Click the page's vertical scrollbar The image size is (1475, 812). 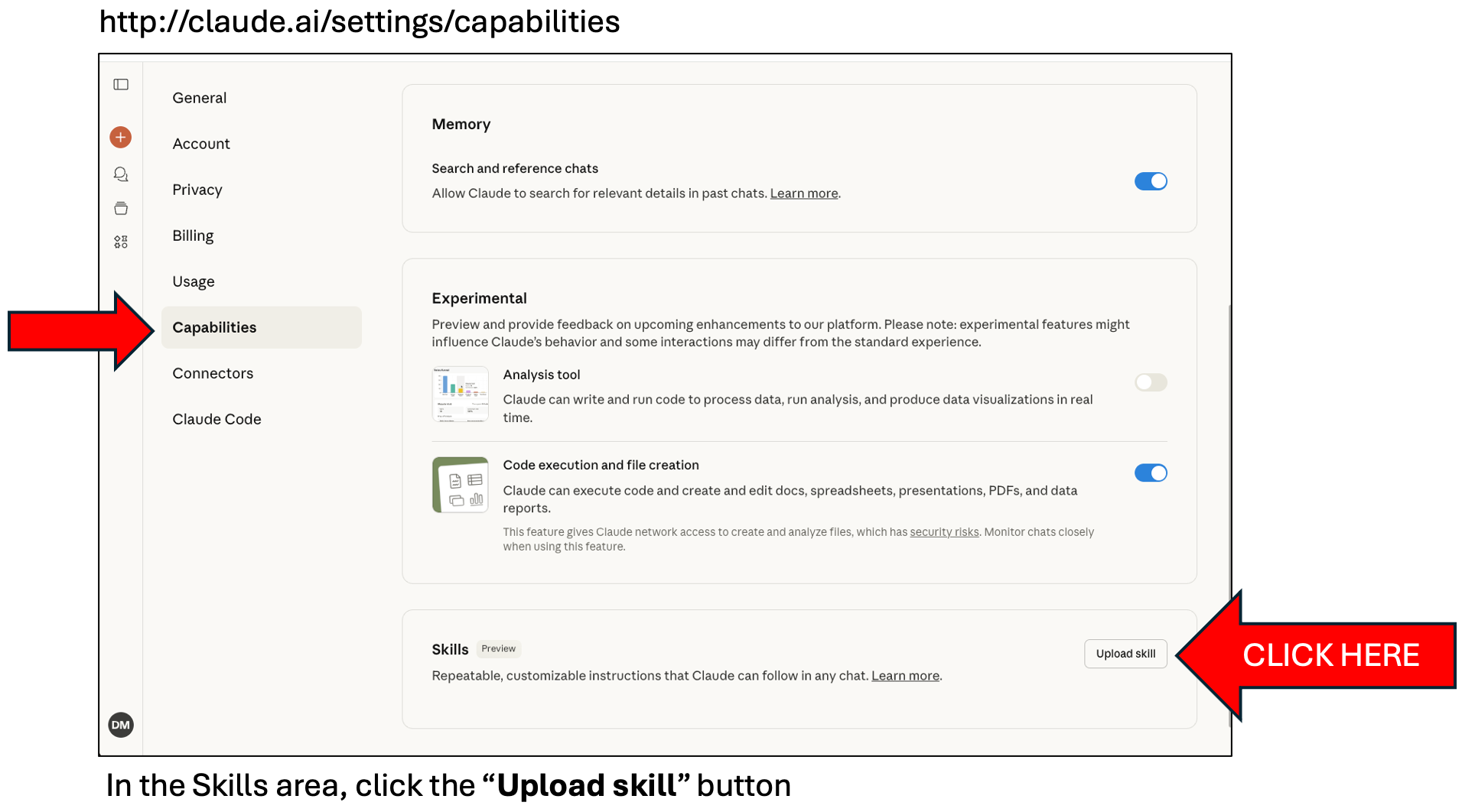(x=1229, y=459)
